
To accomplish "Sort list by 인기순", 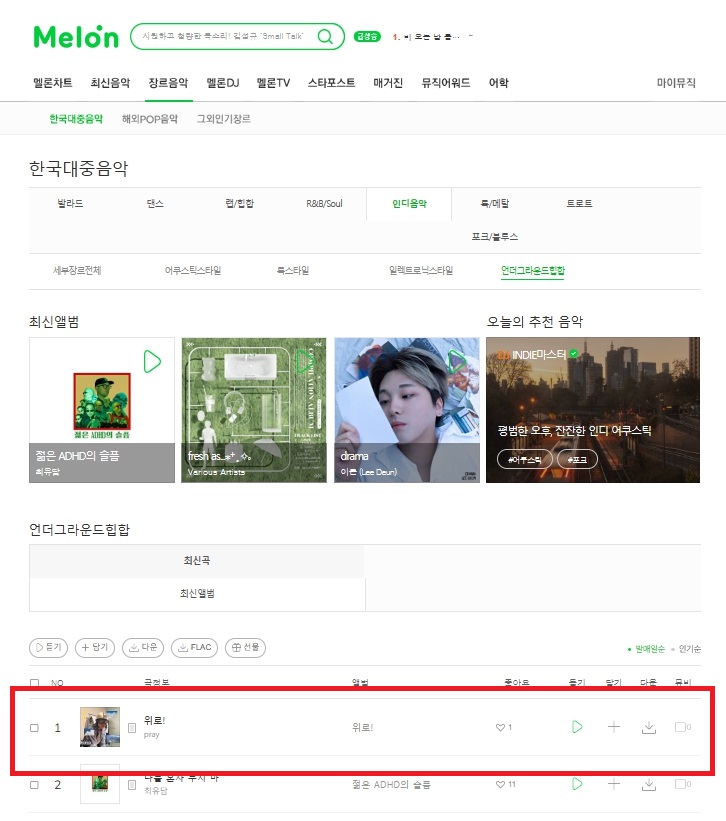I will [x=689, y=649].
